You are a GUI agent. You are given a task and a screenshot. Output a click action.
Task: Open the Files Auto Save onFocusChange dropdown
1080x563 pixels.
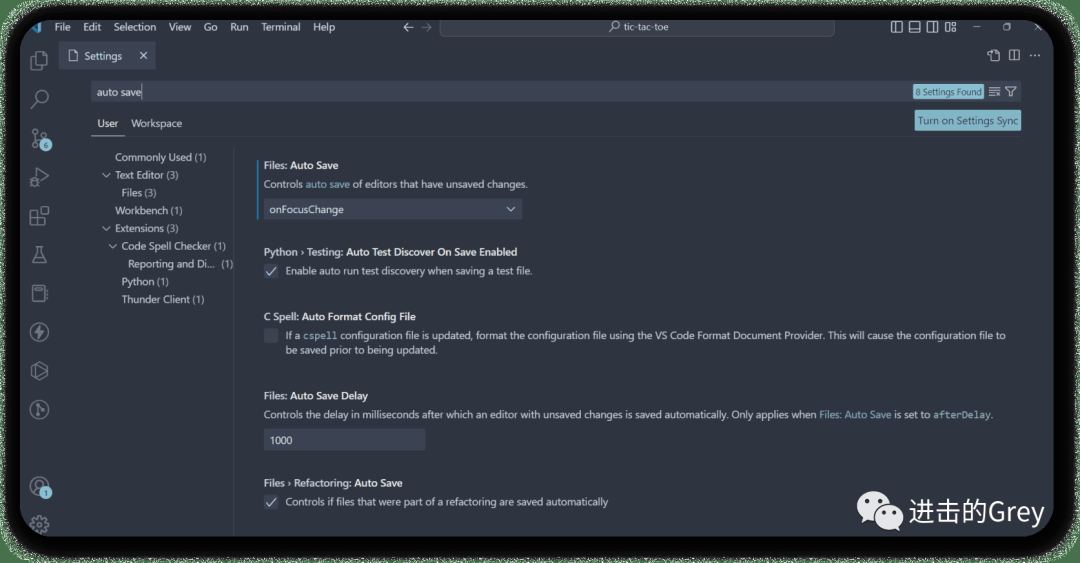coord(393,209)
